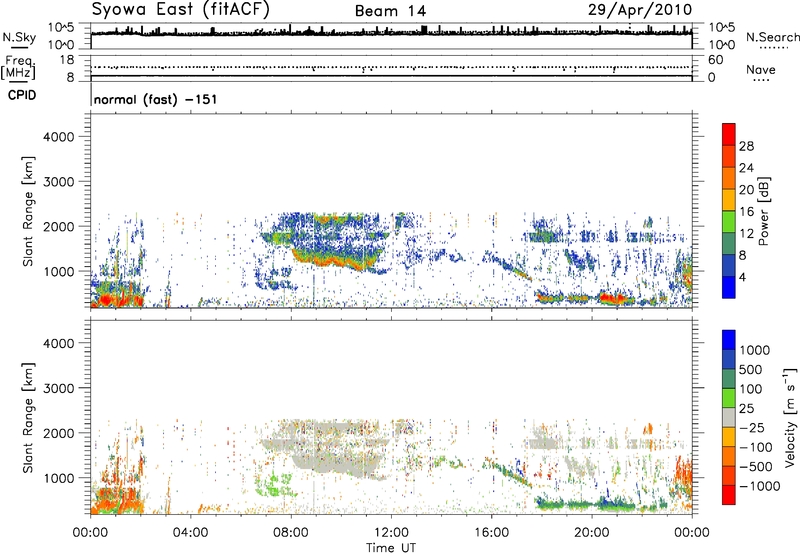
Task: Click the '08:00' time axis tick label
Action: tap(291, 533)
